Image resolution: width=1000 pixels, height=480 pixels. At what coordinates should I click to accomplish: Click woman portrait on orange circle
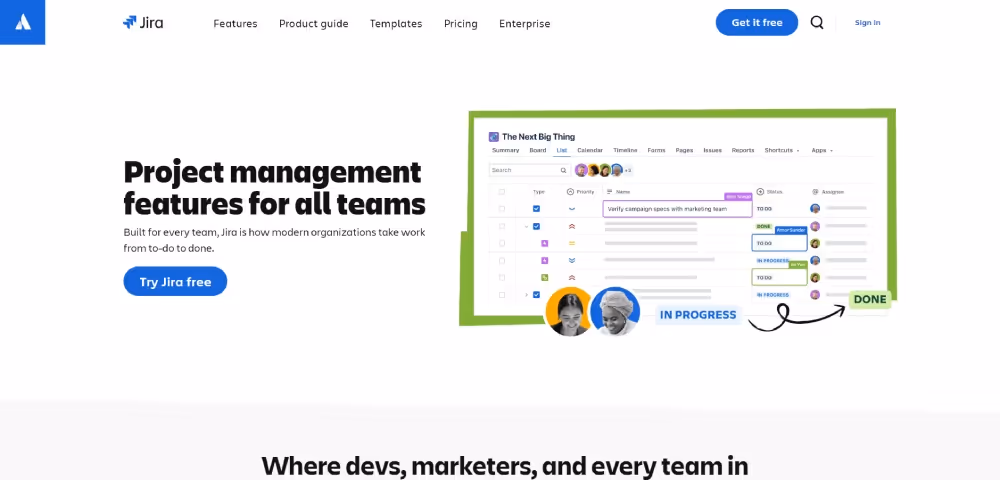pos(569,311)
